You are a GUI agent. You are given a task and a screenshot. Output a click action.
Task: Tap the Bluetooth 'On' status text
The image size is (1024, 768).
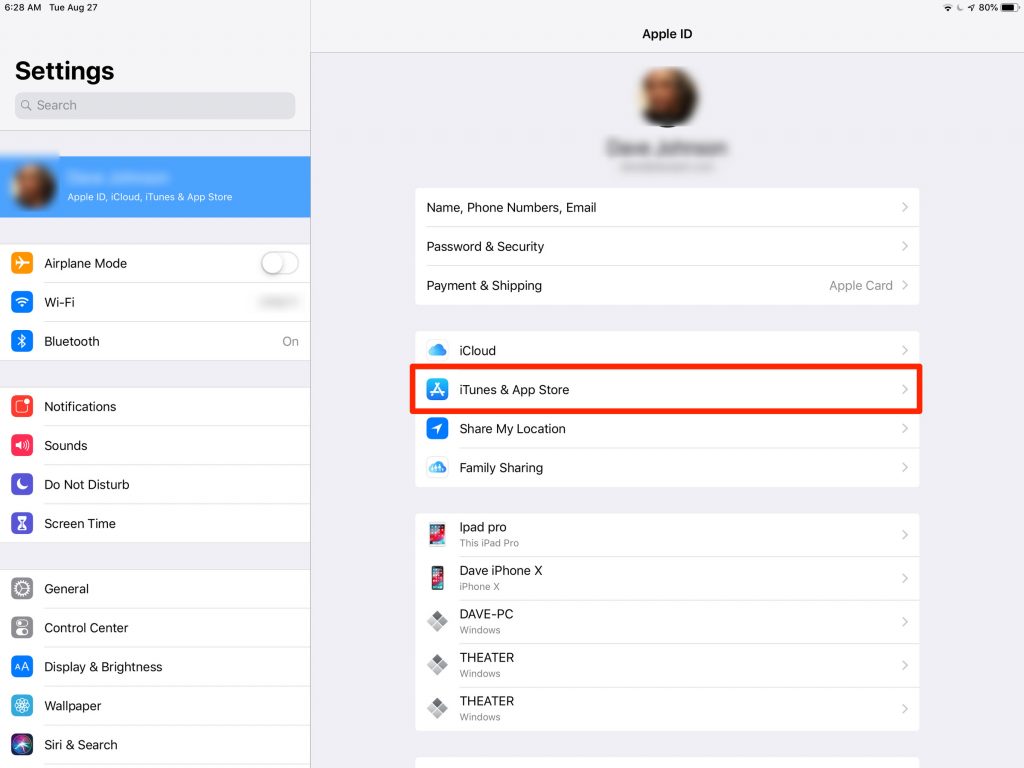coord(290,342)
